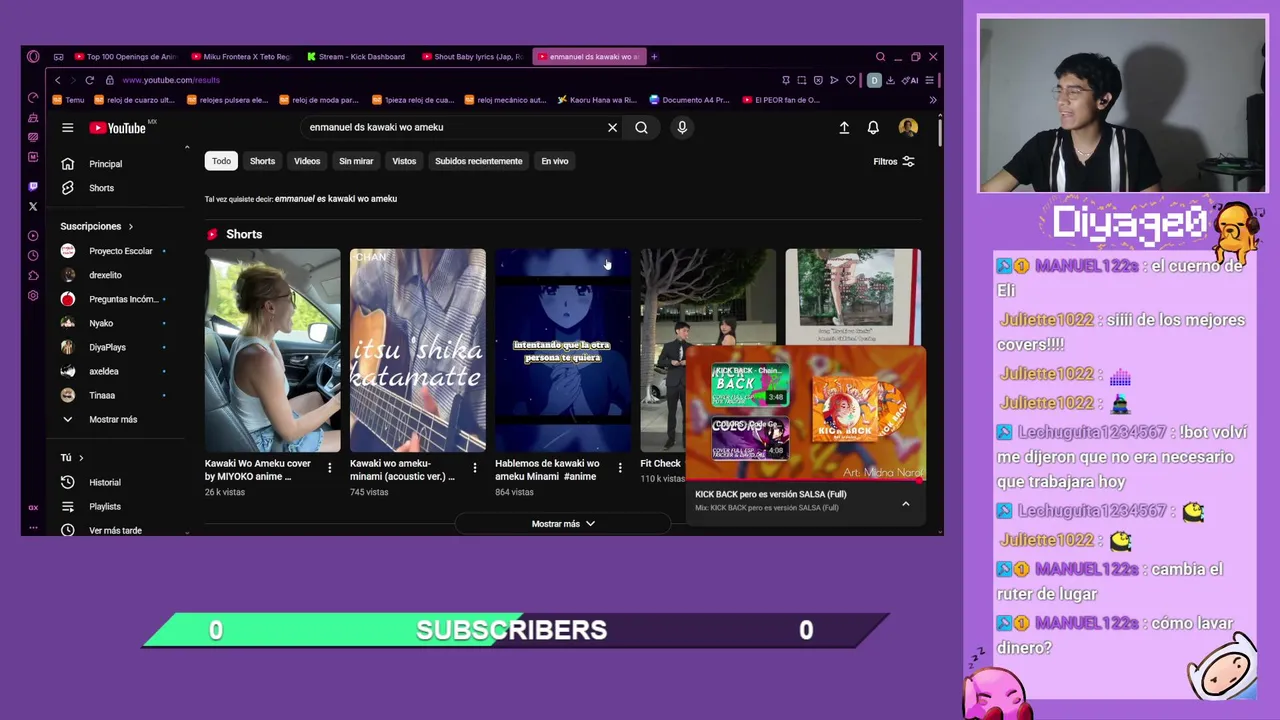
Task: Open the Temu bookmark
Action: pyautogui.click(x=69, y=100)
